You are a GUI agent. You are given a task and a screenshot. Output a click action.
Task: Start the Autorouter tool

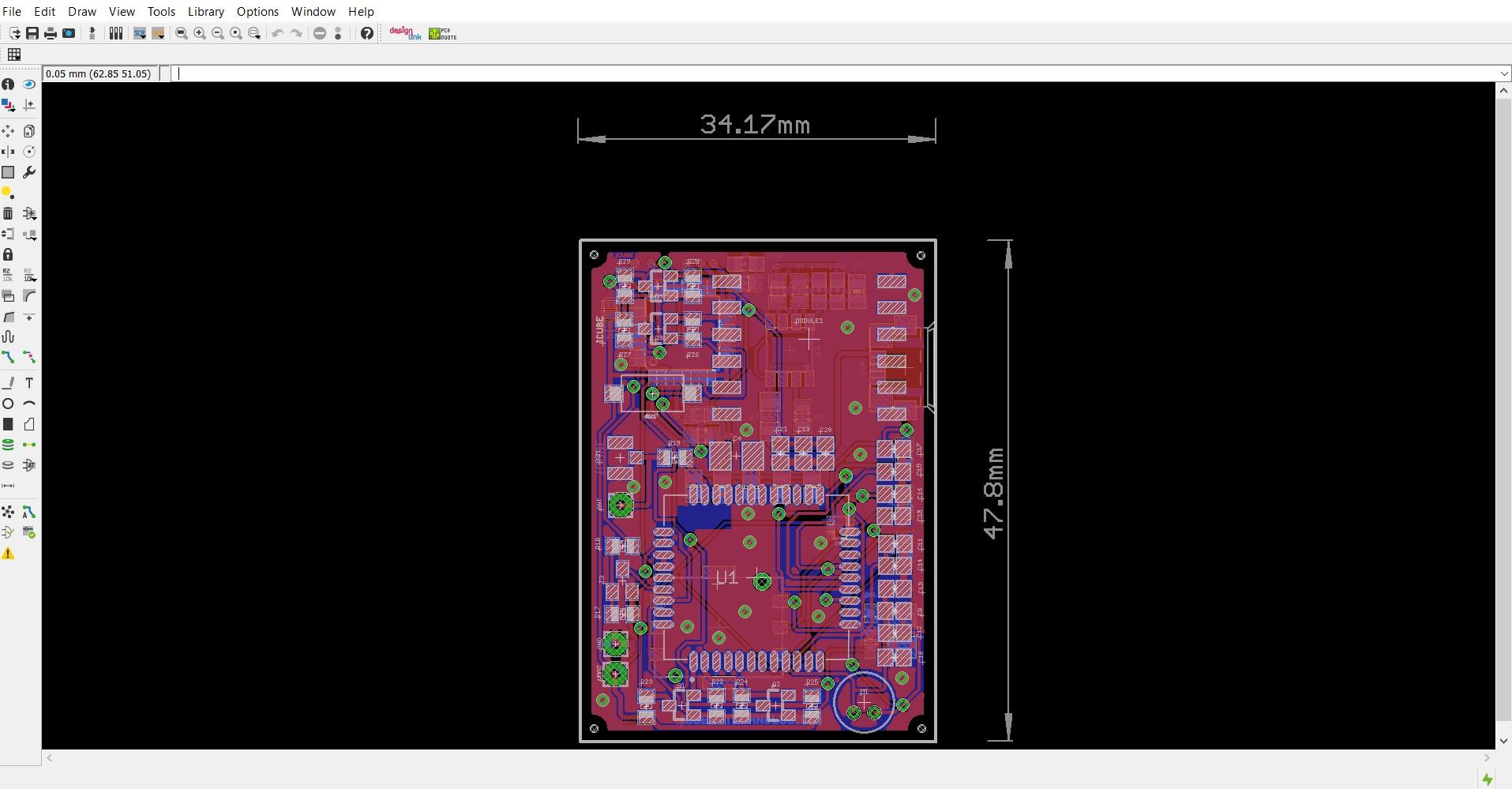[x=29, y=513]
